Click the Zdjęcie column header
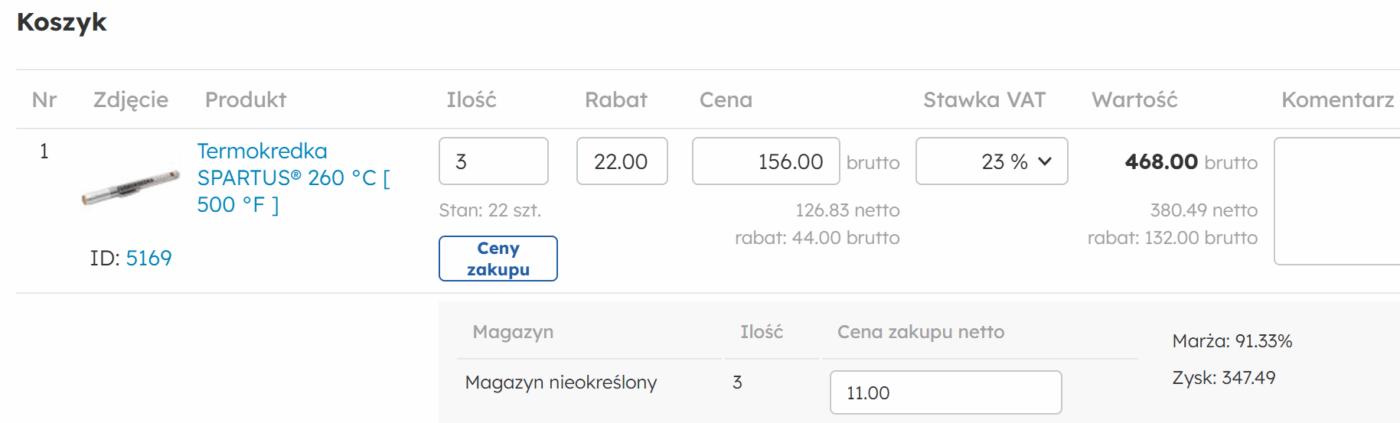 (x=131, y=100)
